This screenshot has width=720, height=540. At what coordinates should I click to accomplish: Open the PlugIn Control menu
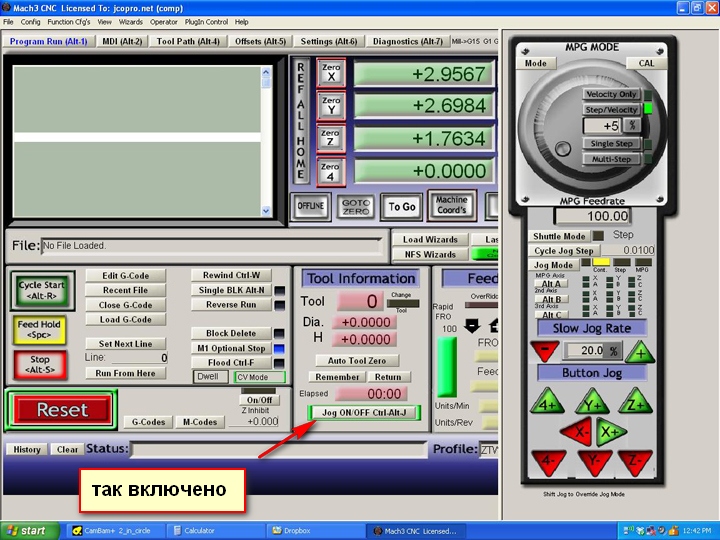coord(206,22)
